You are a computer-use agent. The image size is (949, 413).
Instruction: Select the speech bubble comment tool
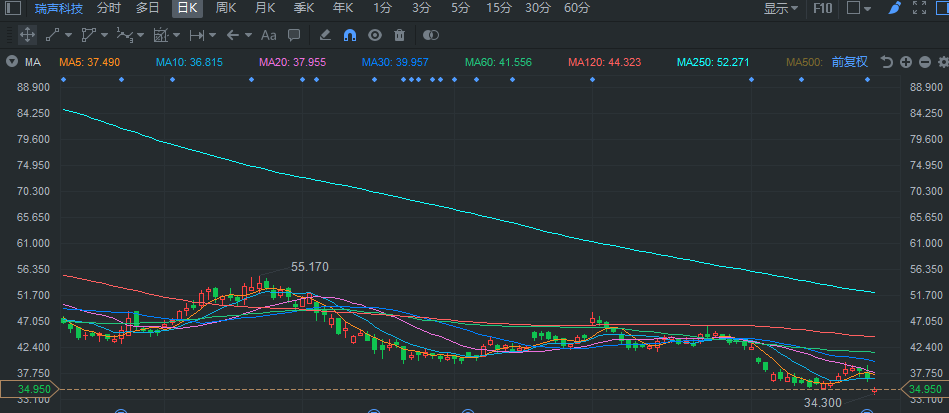pyautogui.click(x=294, y=35)
